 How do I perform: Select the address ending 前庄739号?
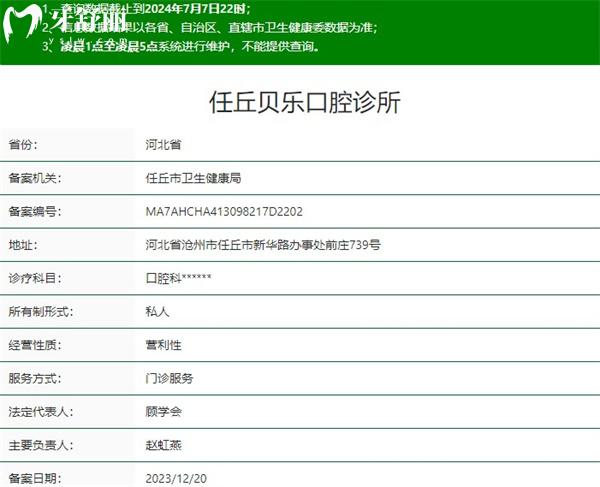(263, 245)
